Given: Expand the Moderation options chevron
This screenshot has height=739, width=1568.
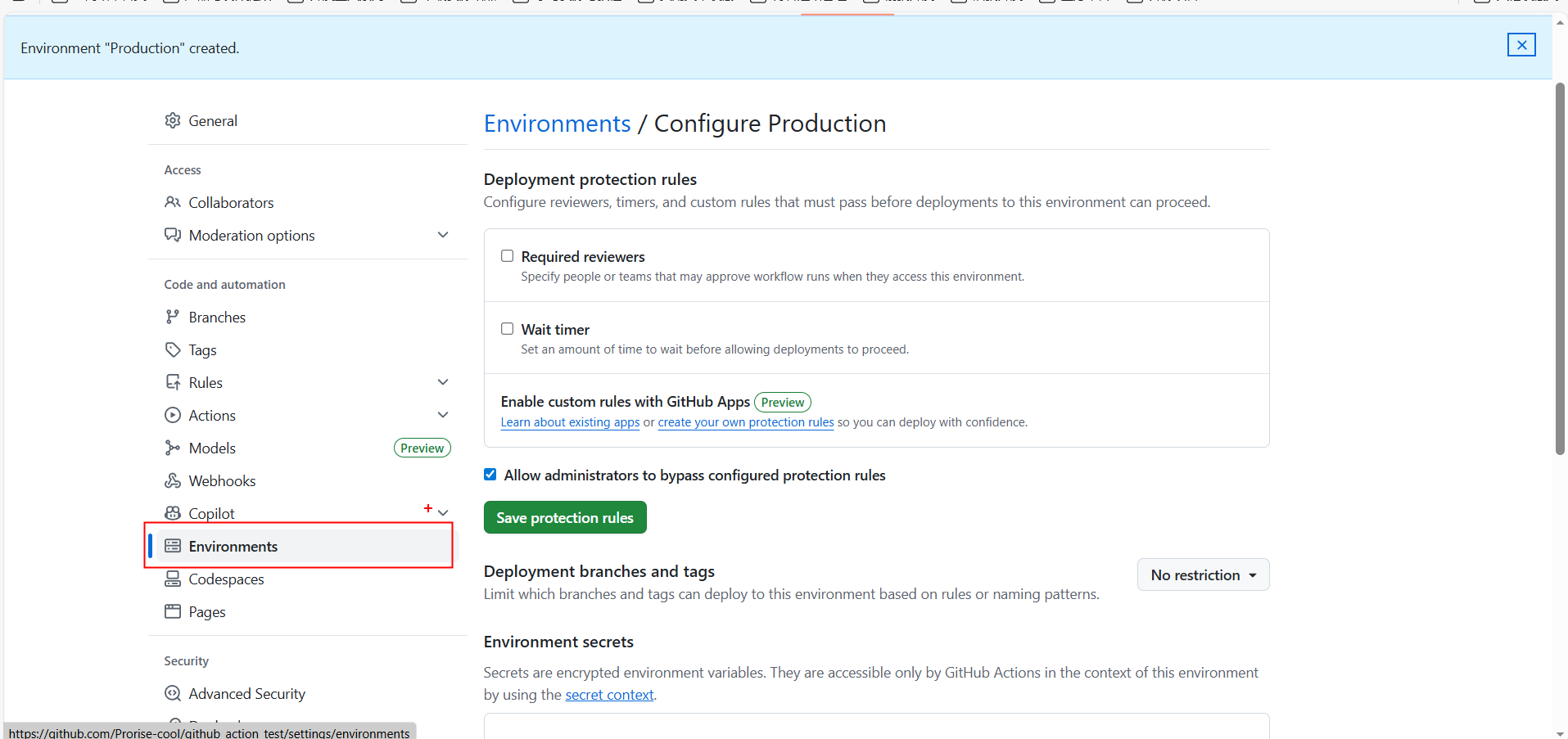Looking at the screenshot, I should 443,235.
